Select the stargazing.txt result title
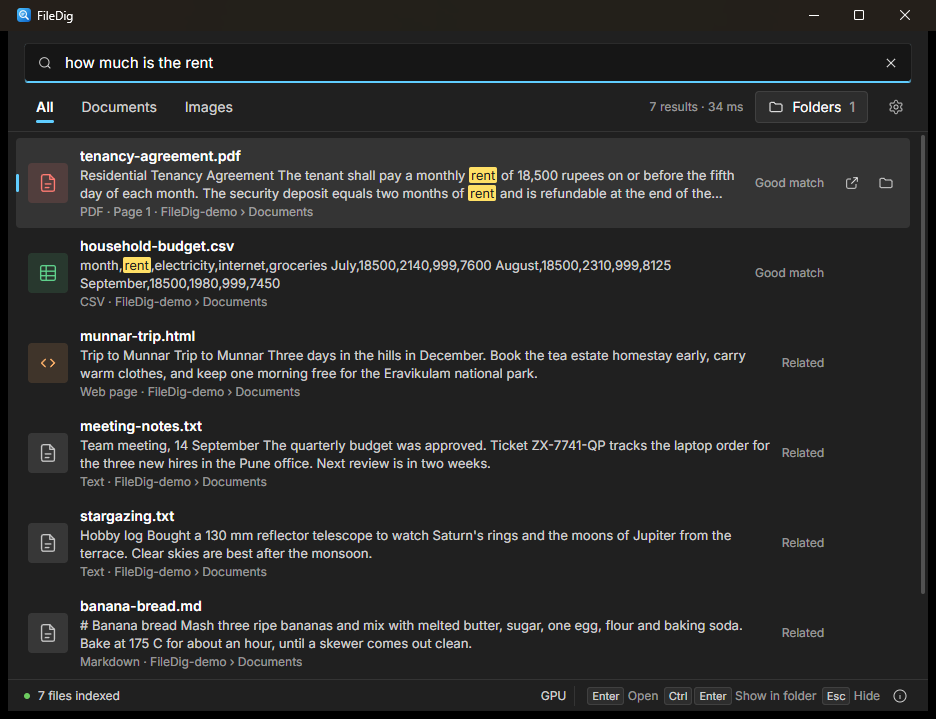Image resolution: width=936 pixels, height=719 pixels. click(127, 516)
